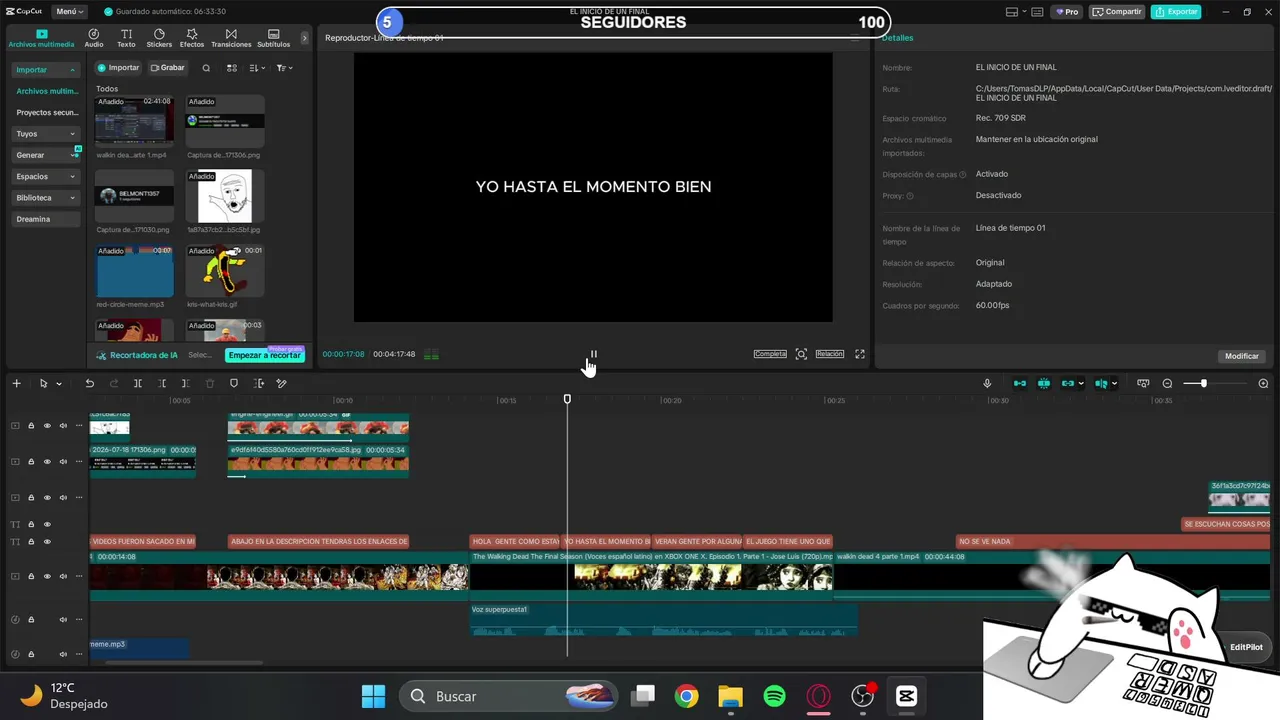Click the round Importar button with plus

pyautogui.click(x=119, y=68)
